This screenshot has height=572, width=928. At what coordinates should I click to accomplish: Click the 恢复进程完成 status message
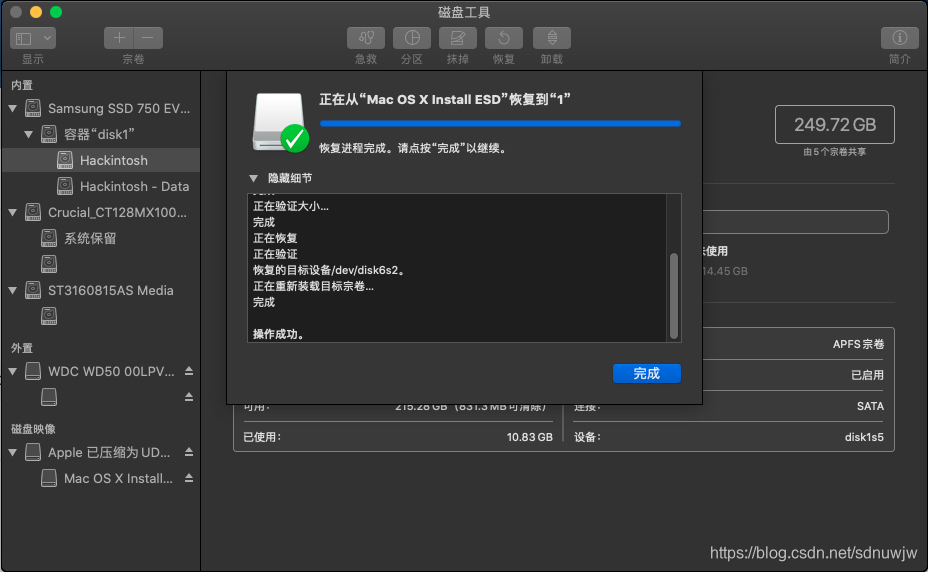(x=414, y=148)
